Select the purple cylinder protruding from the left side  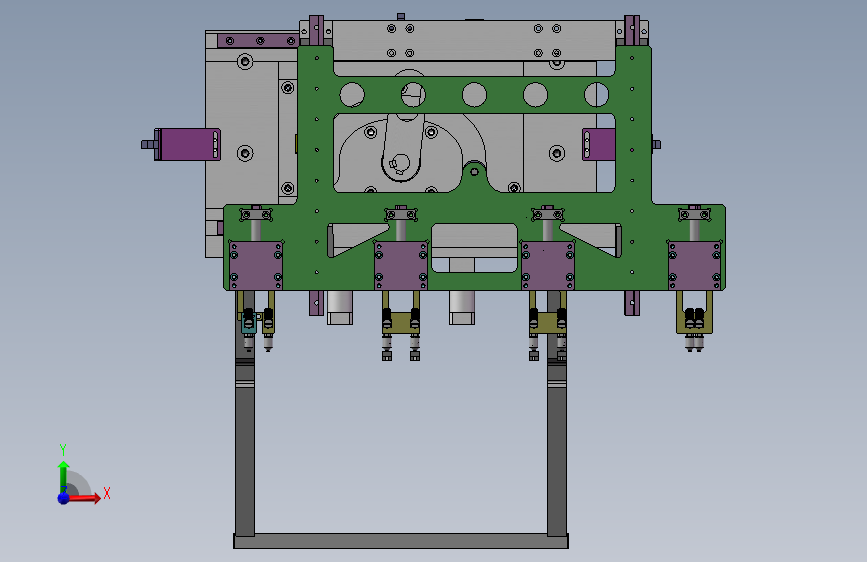pyautogui.click(x=187, y=144)
